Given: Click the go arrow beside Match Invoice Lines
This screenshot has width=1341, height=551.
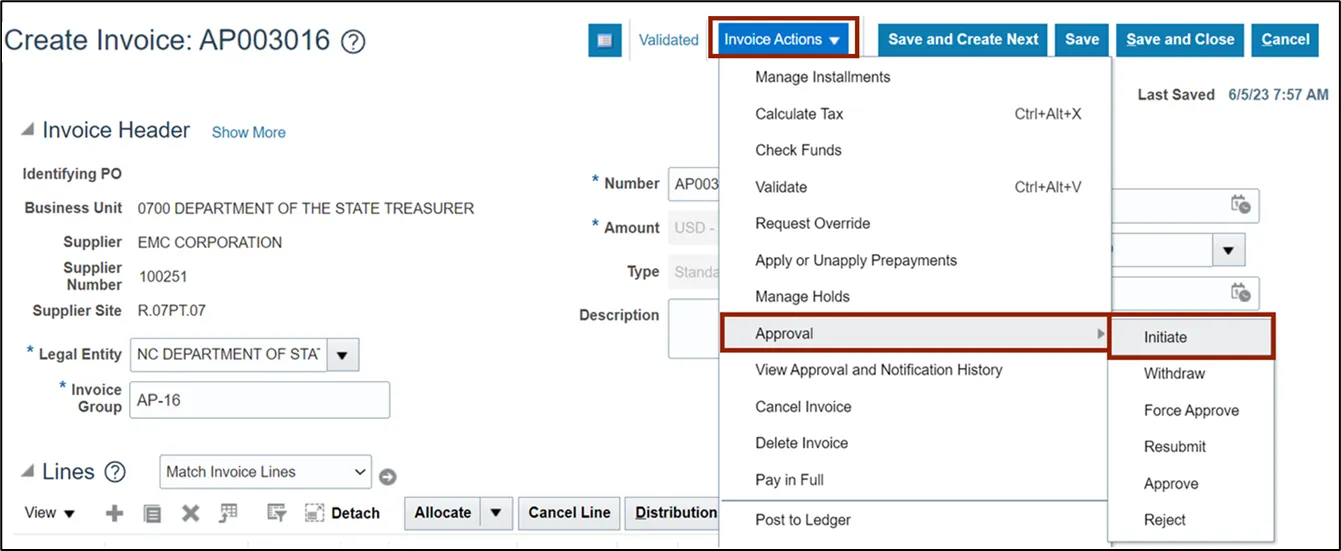Looking at the screenshot, I should (388, 477).
